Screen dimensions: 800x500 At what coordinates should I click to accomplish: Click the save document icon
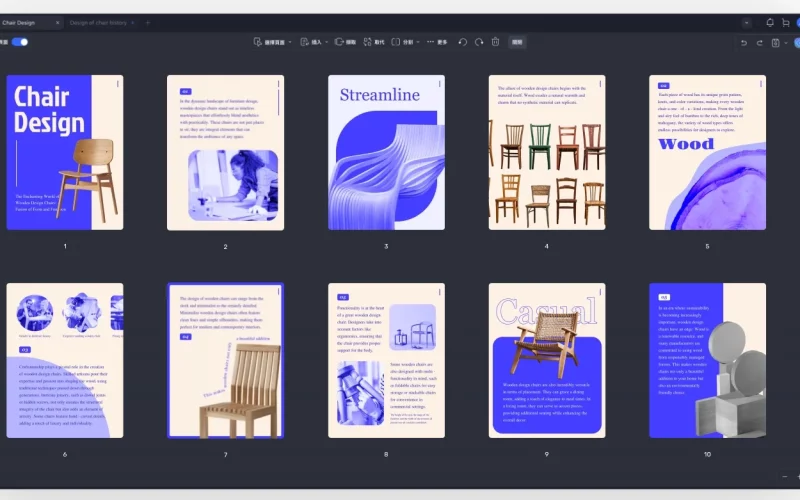776,43
